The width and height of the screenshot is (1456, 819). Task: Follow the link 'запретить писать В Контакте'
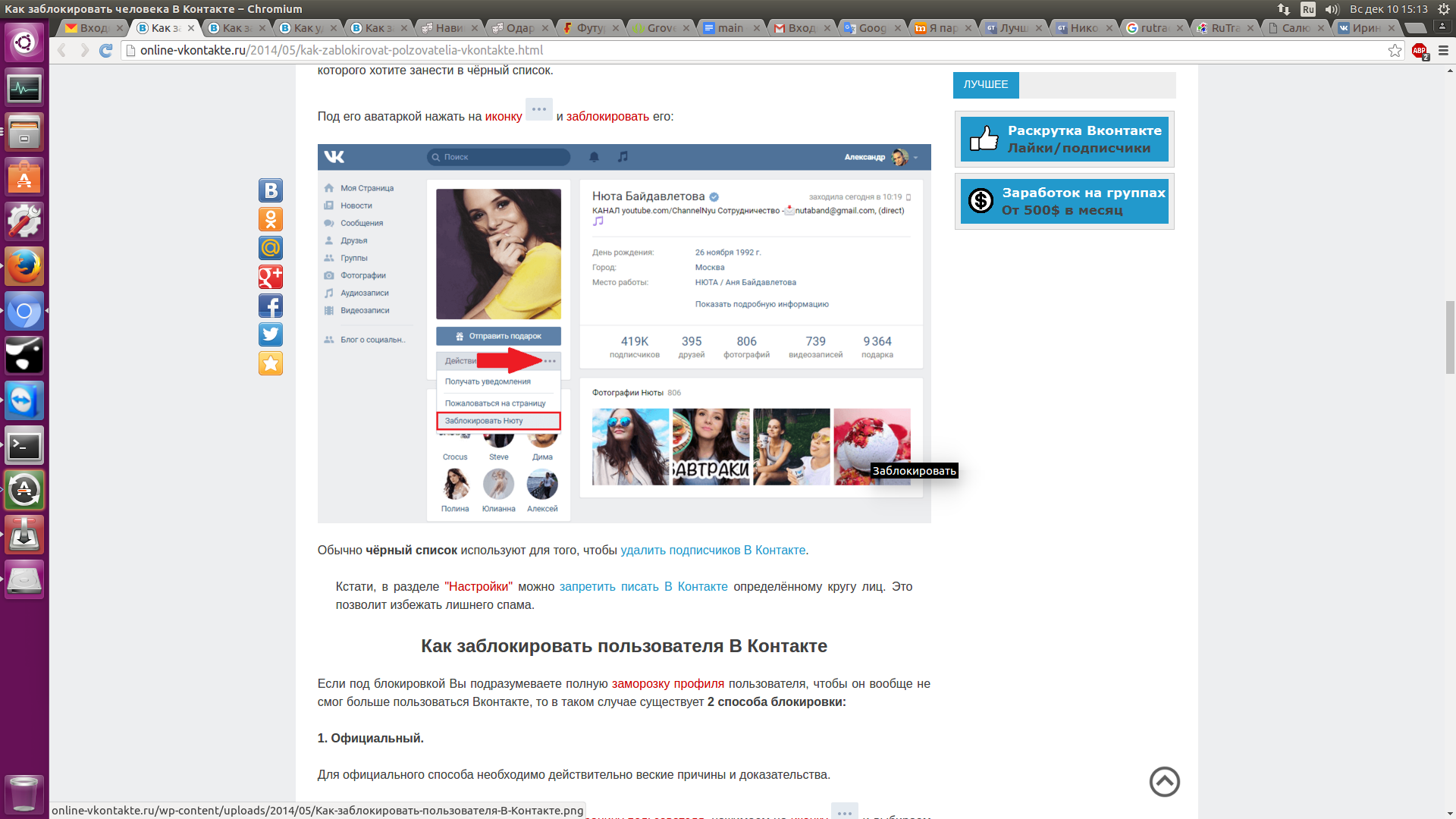643,587
